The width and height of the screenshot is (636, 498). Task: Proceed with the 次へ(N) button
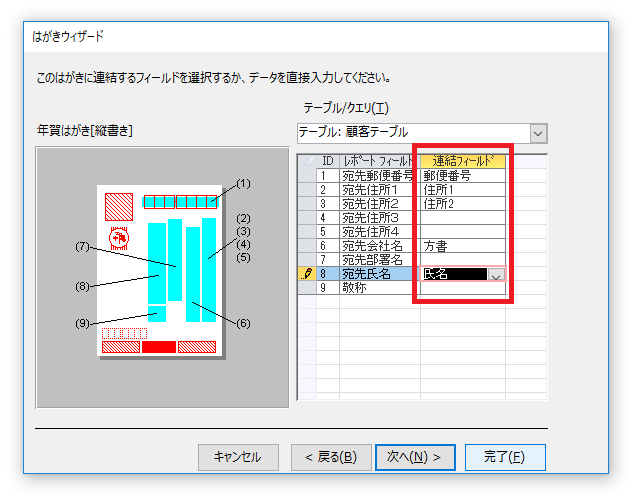415,457
